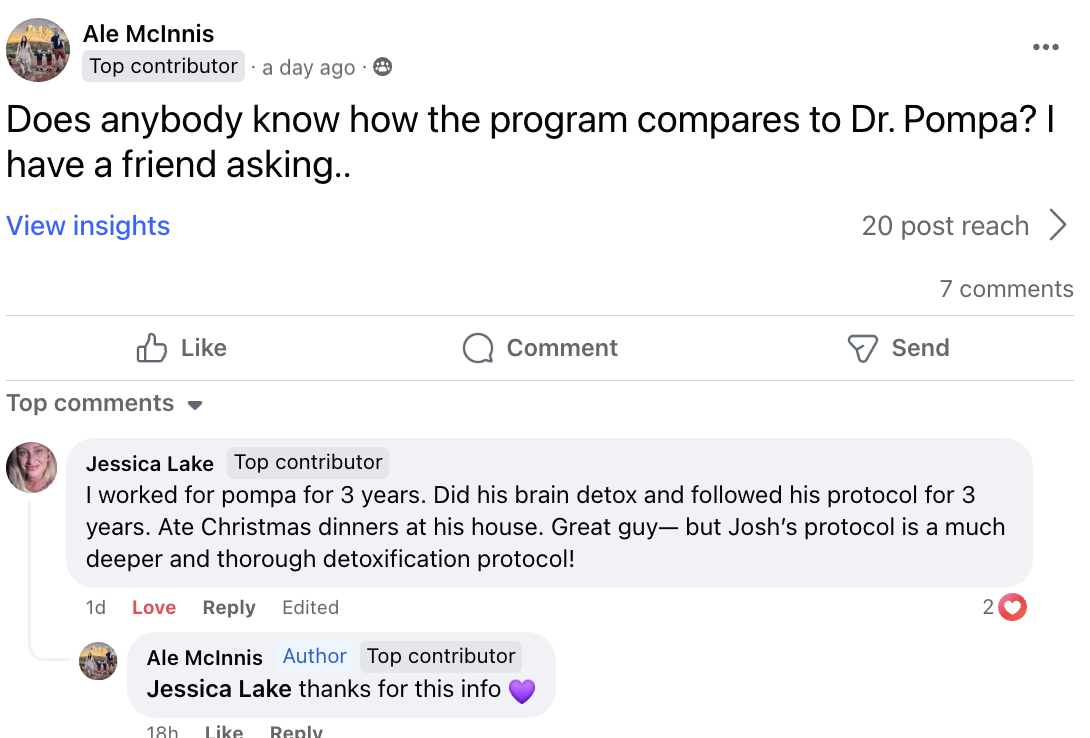
Task: Toggle Like on Ale McInnis's reply
Action: [224, 731]
